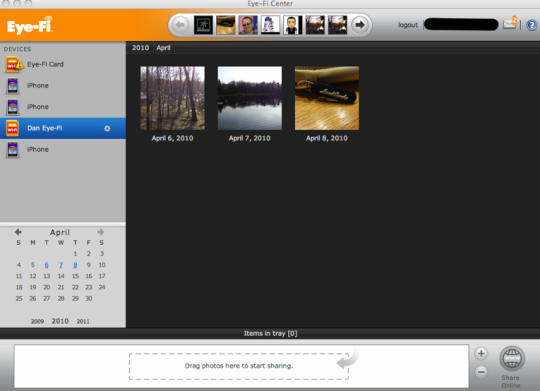Click the 2010 breadcrumb tab

[x=140, y=48]
